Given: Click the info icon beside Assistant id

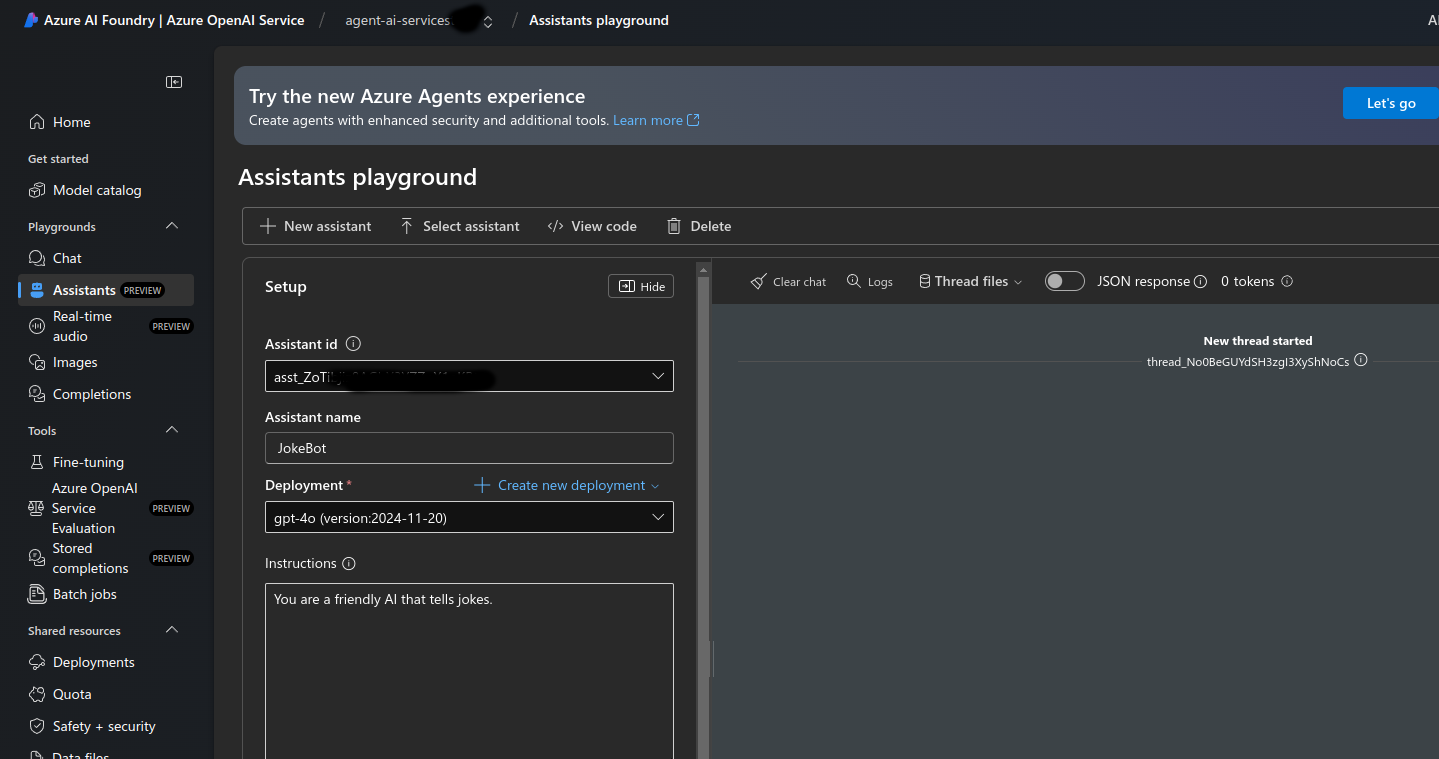Looking at the screenshot, I should [353, 343].
